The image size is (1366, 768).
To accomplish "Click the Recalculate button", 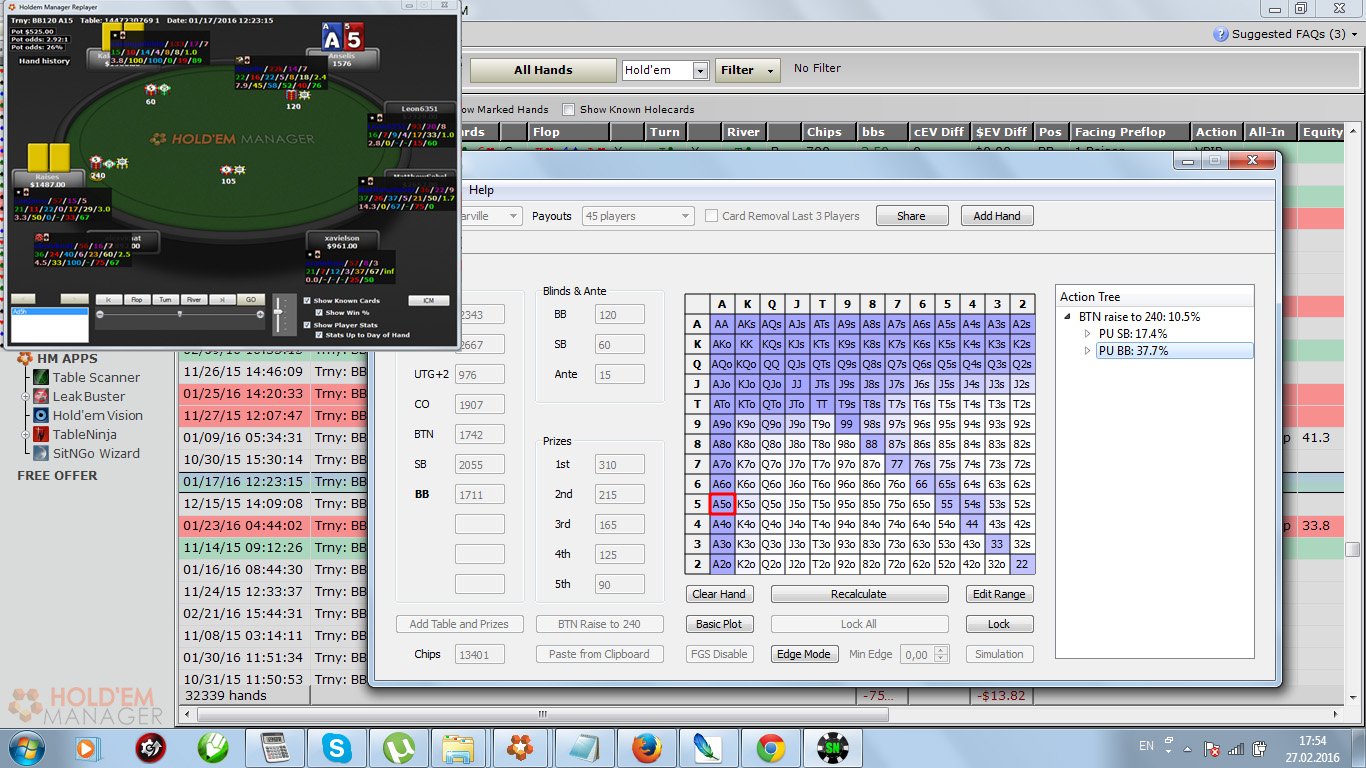I will pyautogui.click(x=859, y=594).
